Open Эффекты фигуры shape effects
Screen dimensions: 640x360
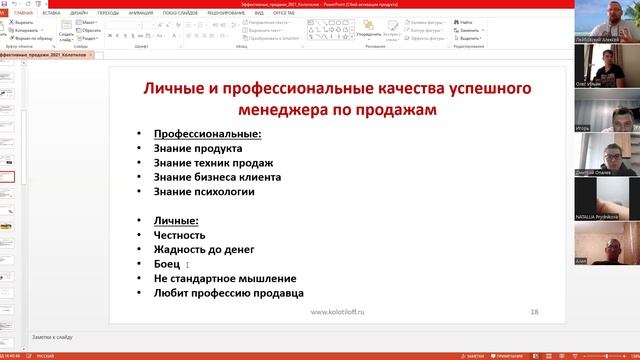click(x=425, y=38)
